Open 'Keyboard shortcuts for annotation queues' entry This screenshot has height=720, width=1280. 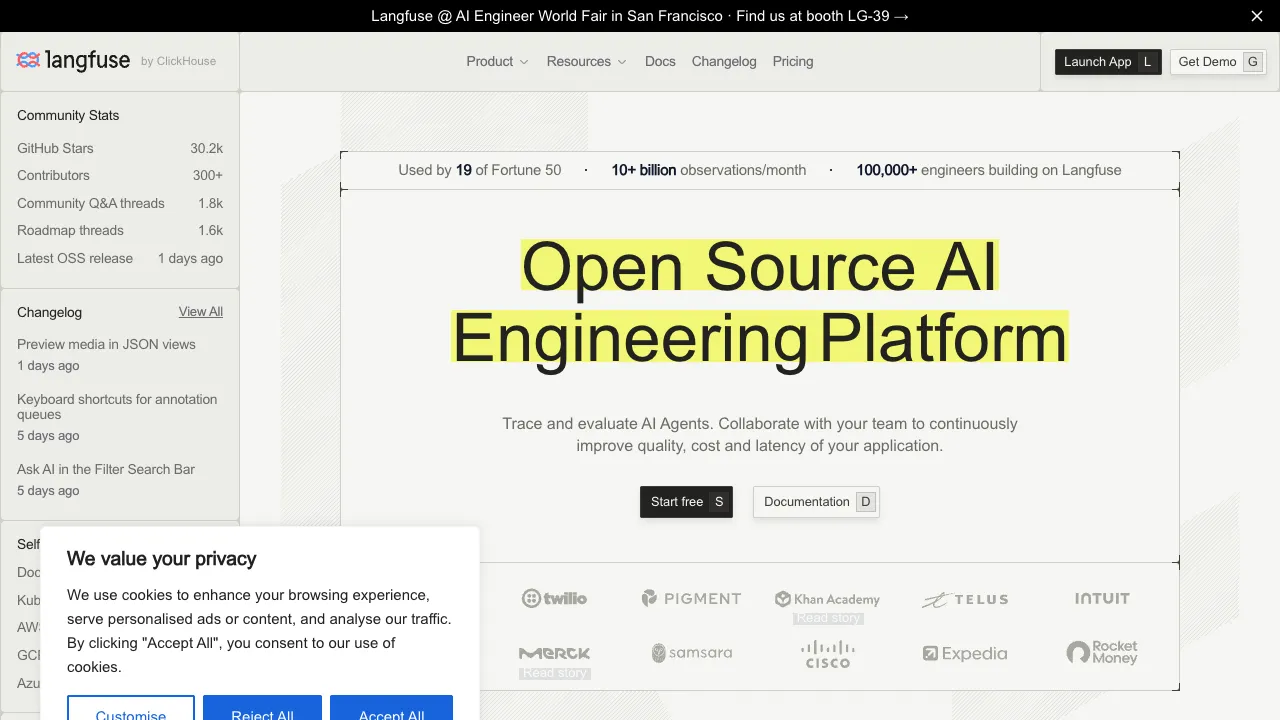(x=120, y=417)
